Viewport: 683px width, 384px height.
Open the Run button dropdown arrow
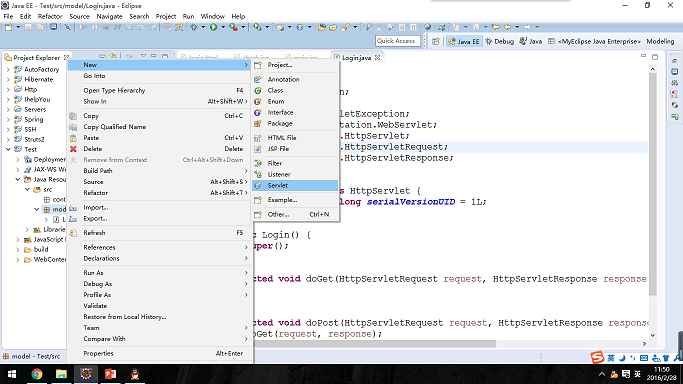(223, 27)
